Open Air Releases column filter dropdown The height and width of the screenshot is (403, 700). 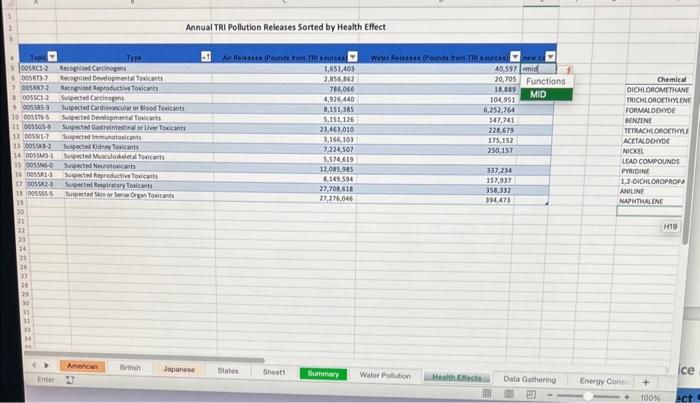pos(353,56)
